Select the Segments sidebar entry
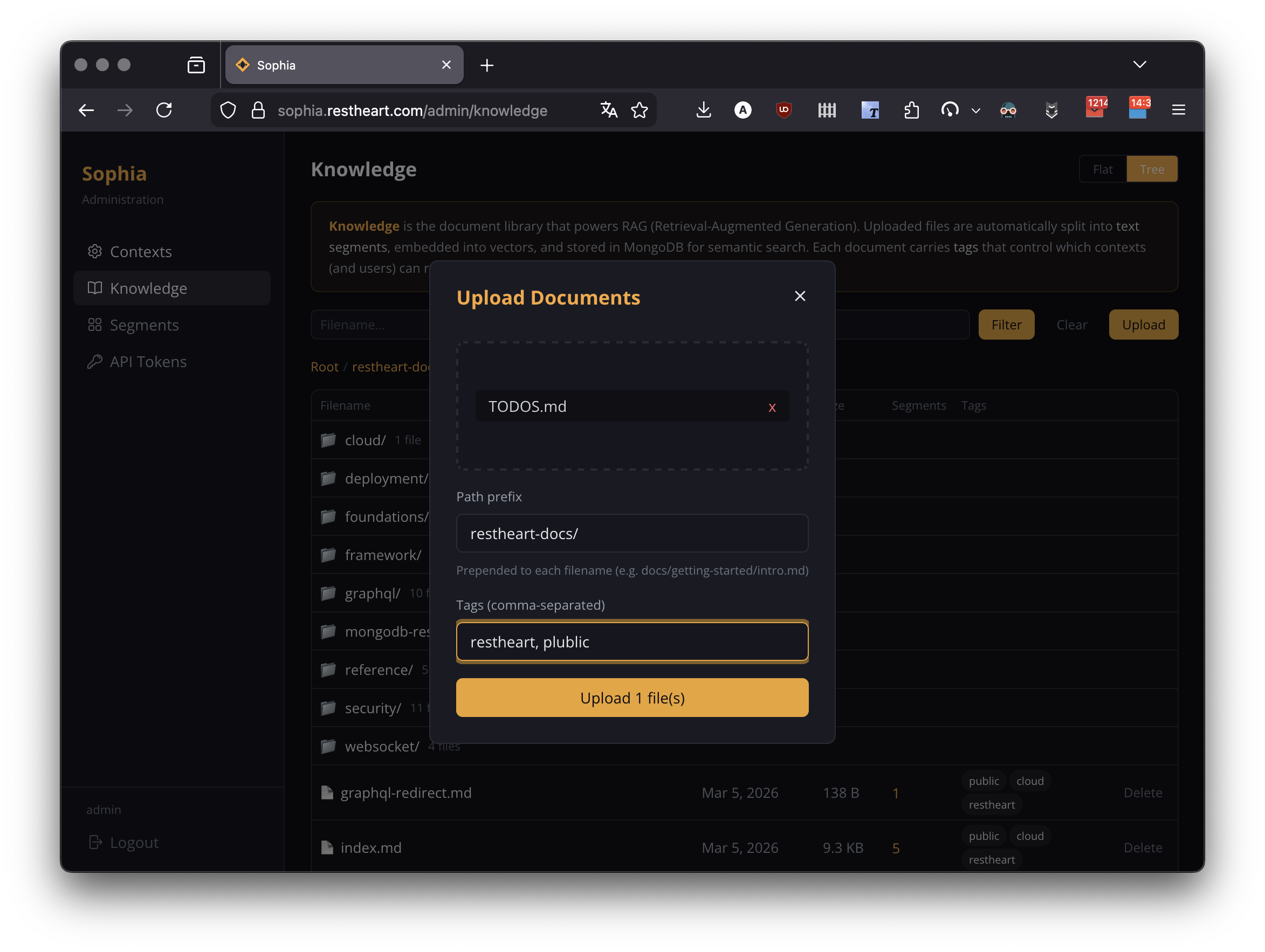This screenshot has height=952, width=1265. (144, 325)
